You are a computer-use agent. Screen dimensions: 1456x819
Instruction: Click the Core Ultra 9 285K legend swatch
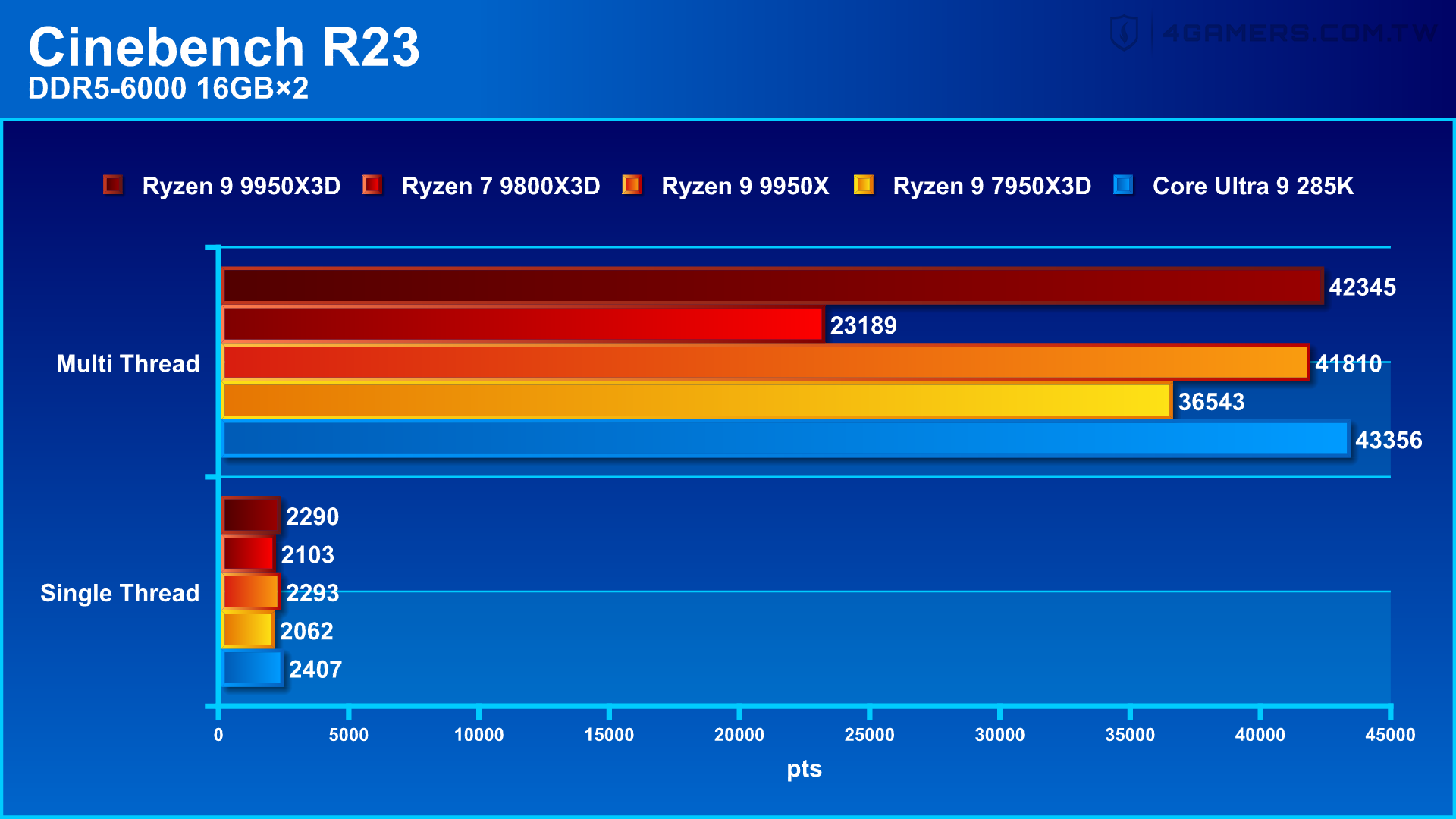point(1123,185)
